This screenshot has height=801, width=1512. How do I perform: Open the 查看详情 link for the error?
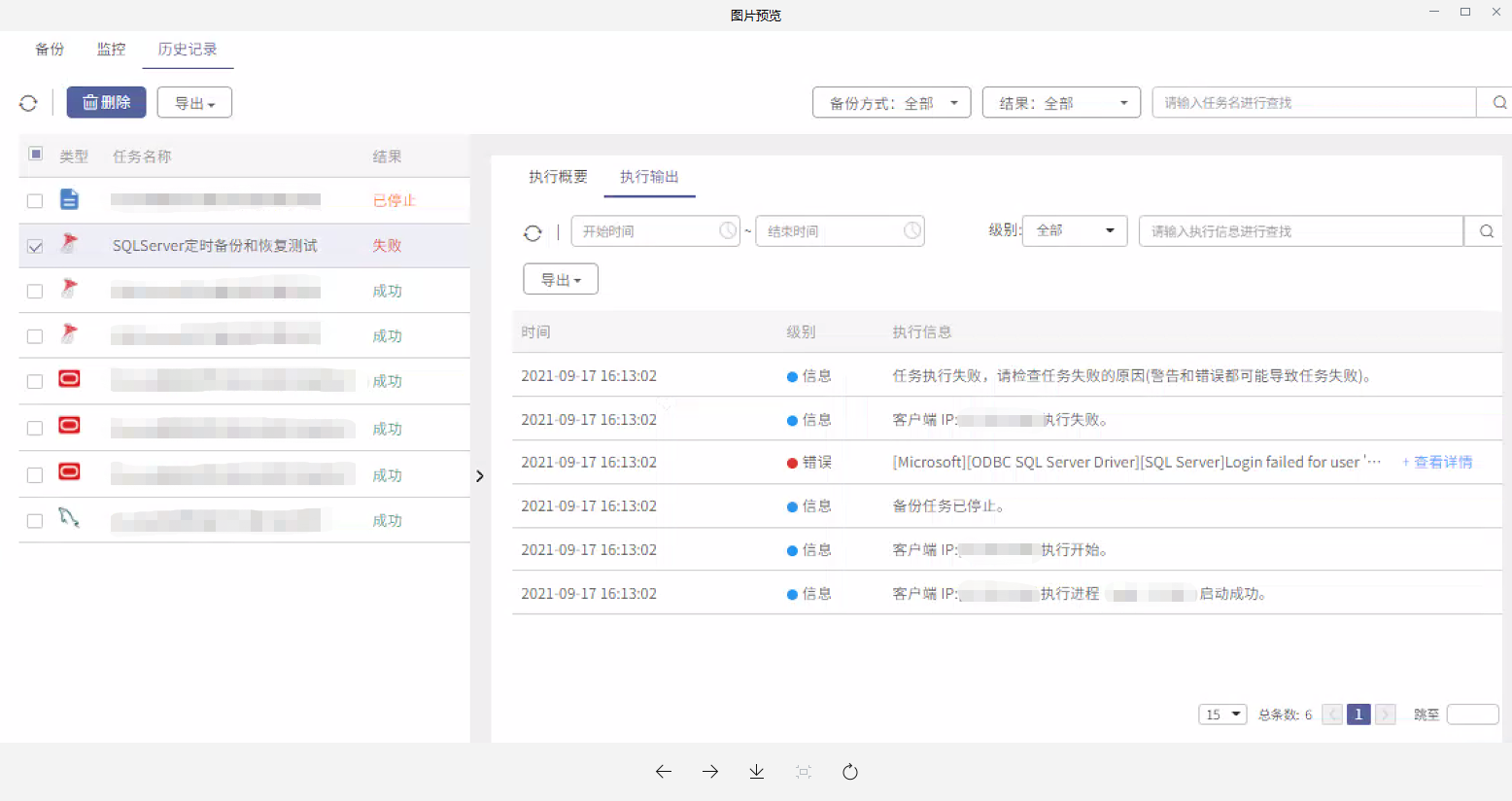(x=1437, y=462)
